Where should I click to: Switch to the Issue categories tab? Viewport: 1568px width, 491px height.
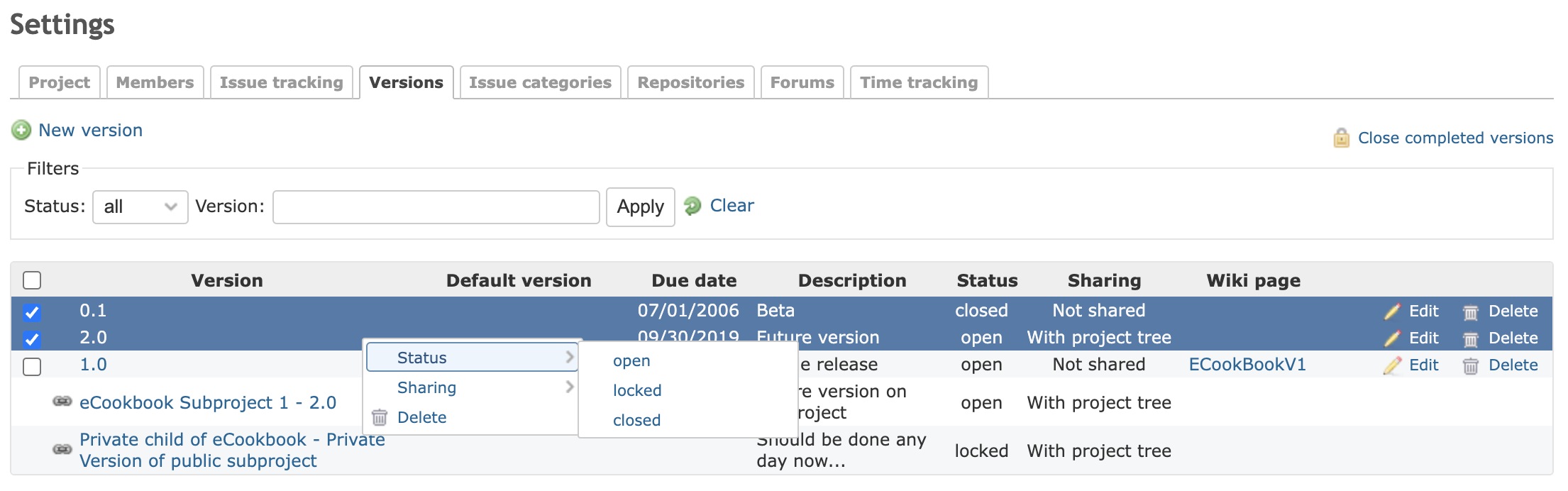540,82
